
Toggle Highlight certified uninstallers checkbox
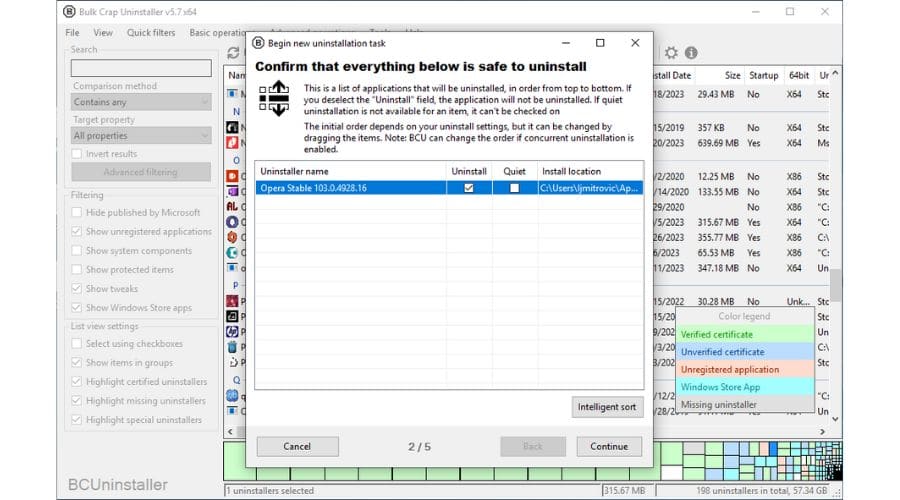tap(77, 382)
